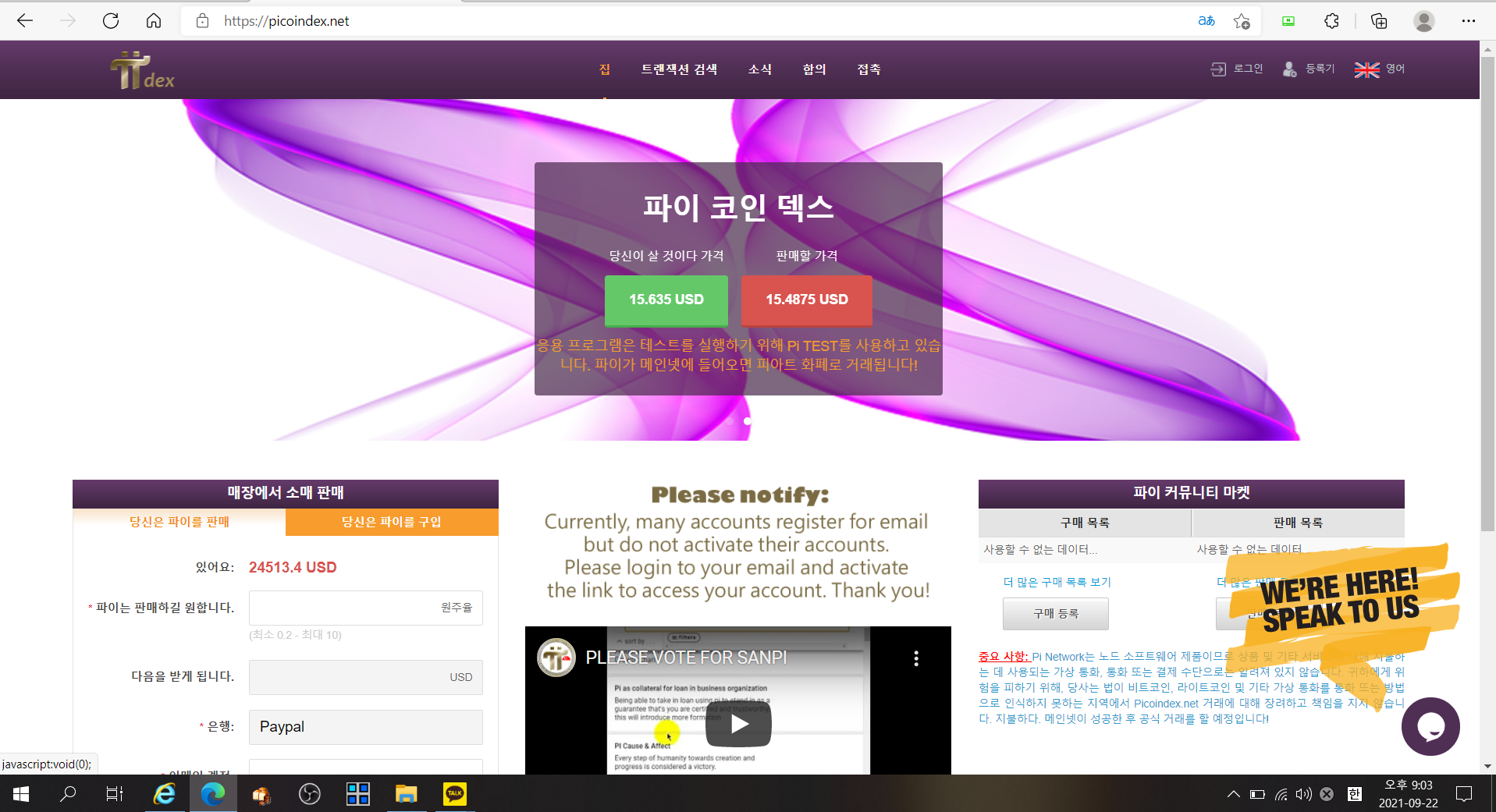Launch Internet Explorer from taskbar
The height and width of the screenshot is (812, 1496).
(x=165, y=794)
